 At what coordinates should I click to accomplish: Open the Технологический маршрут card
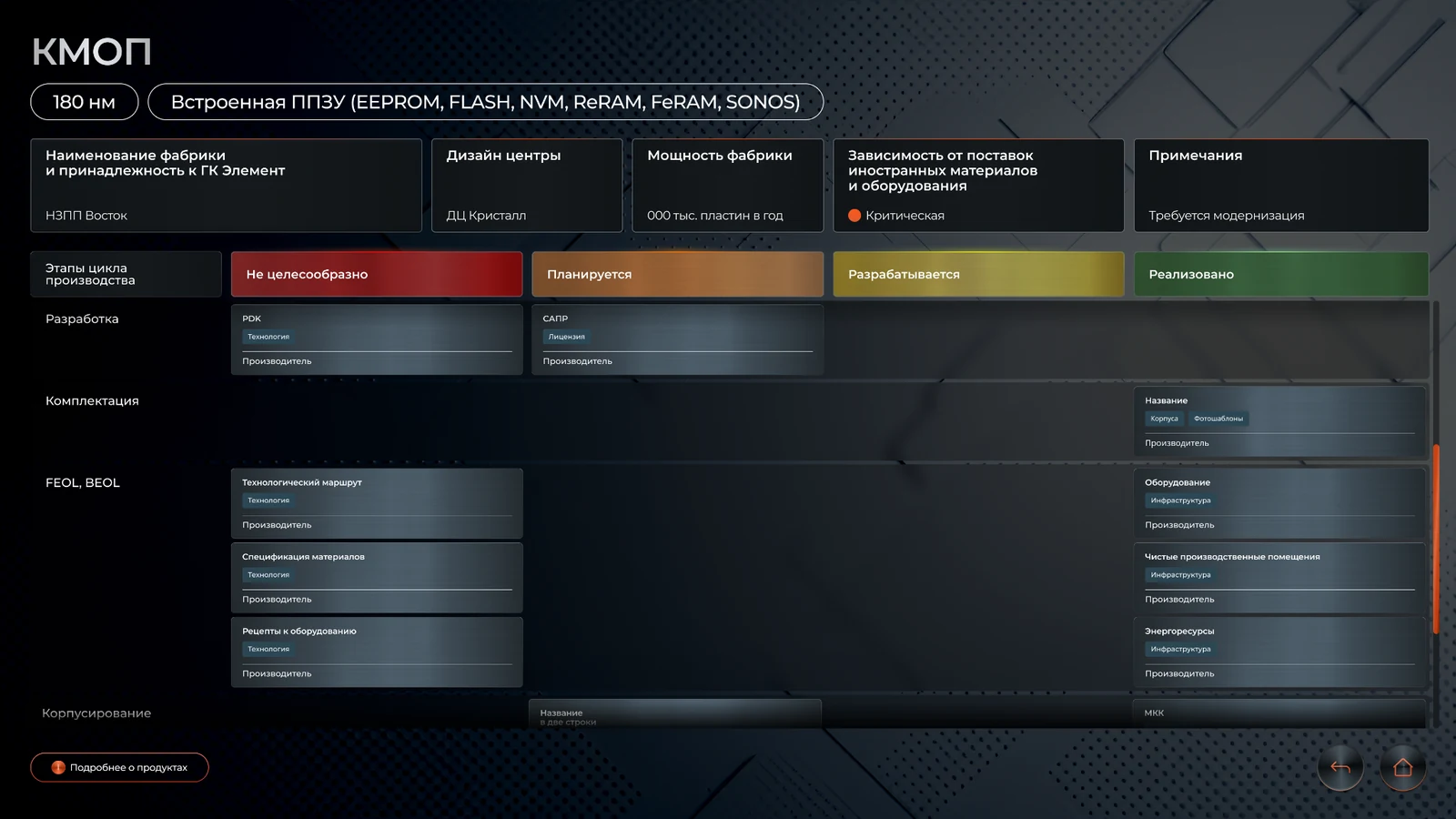click(377, 503)
